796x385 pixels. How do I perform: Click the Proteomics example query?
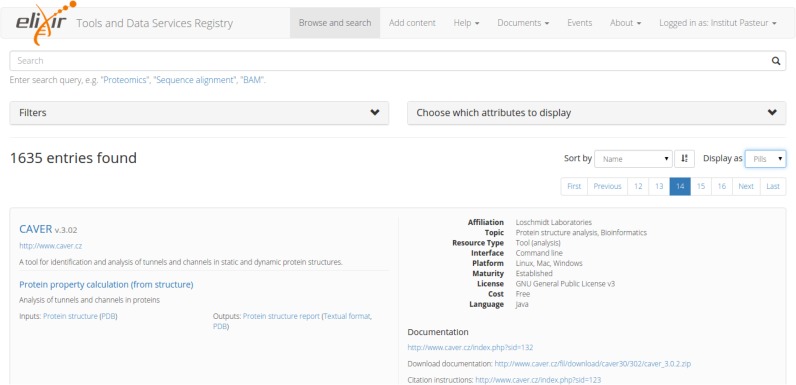point(125,80)
